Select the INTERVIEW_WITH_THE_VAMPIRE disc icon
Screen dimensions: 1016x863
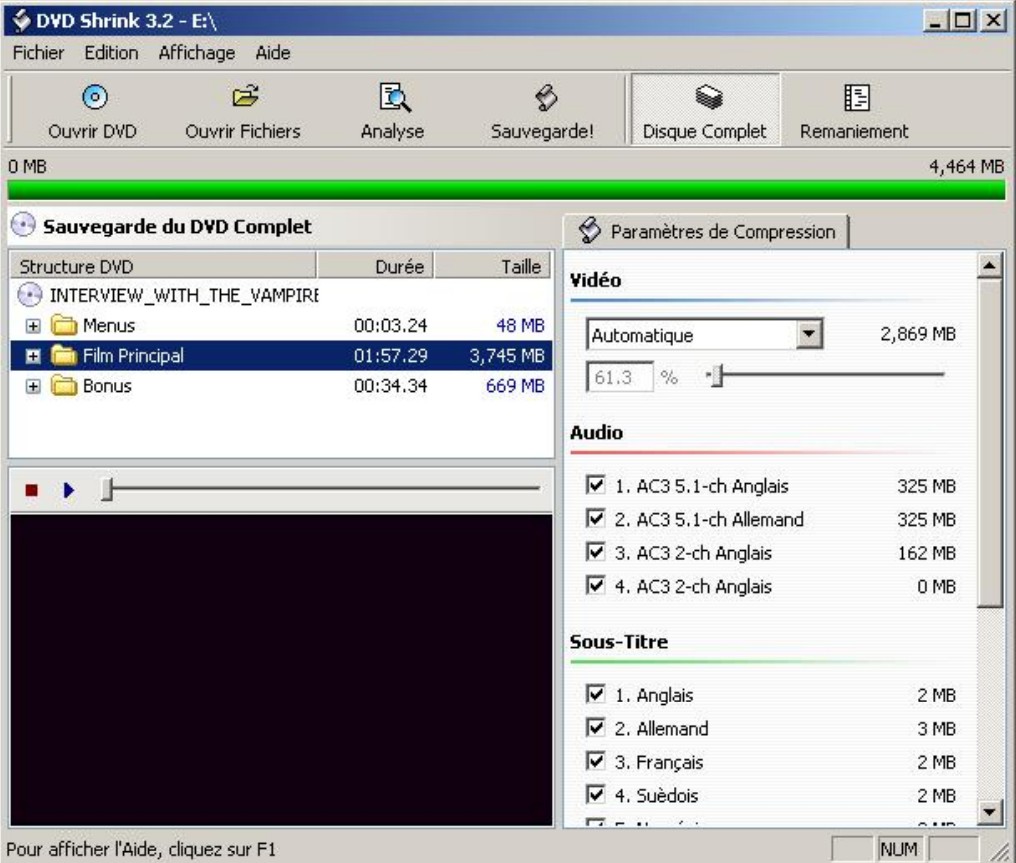tap(29, 295)
